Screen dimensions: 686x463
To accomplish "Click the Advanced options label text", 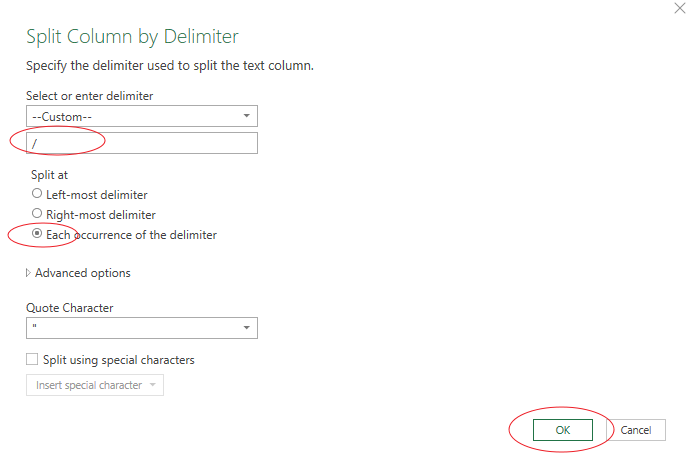I will click(x=83, y=273).
